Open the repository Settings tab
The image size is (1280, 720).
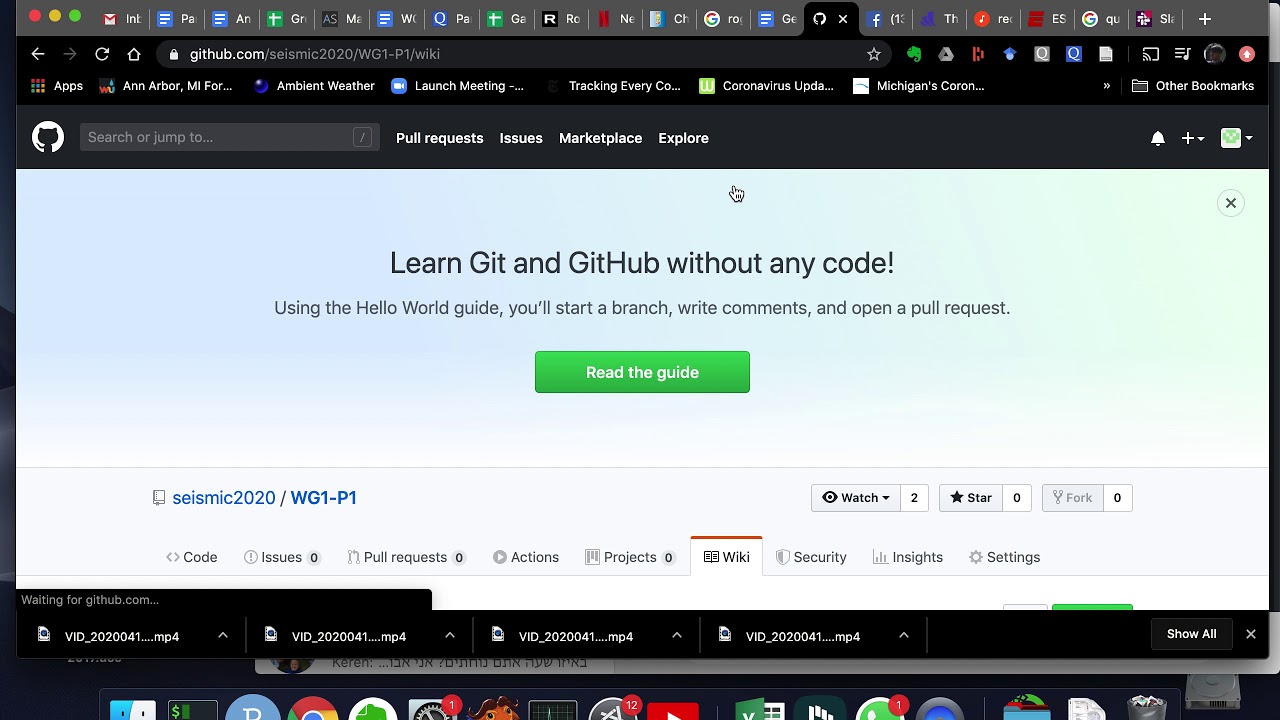1004,557
